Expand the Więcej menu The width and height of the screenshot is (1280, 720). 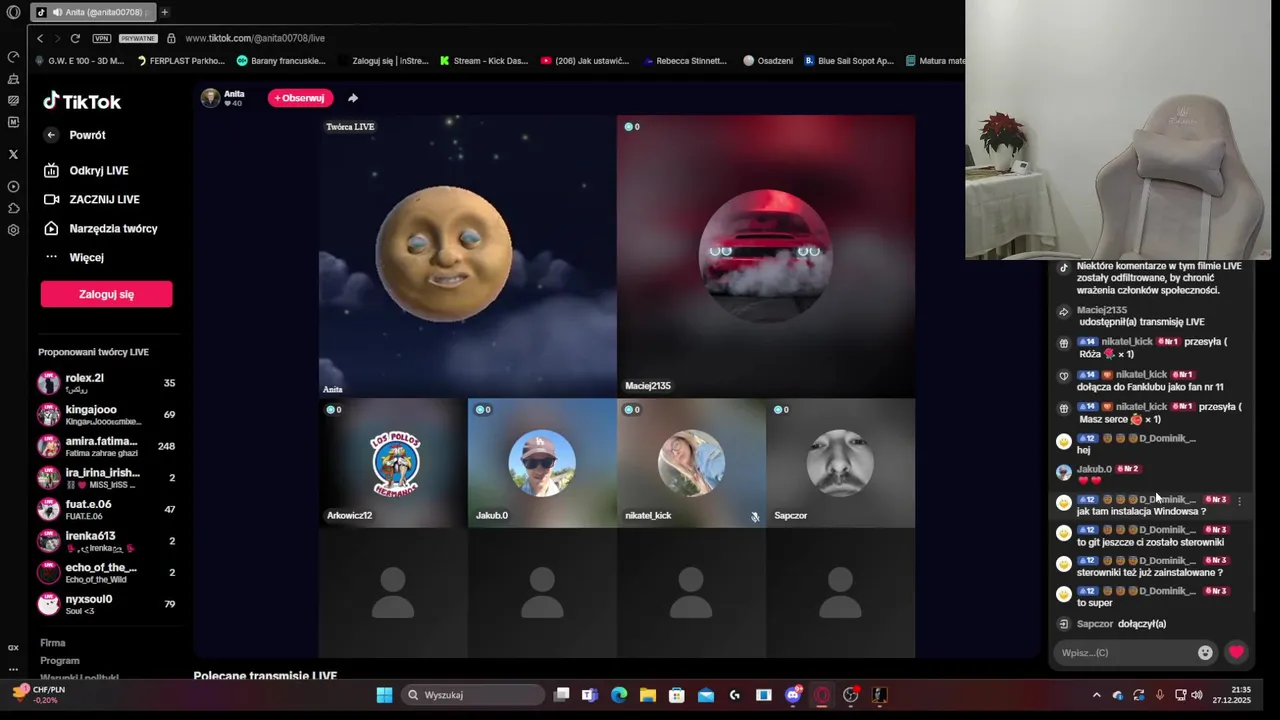coord(74,258)
